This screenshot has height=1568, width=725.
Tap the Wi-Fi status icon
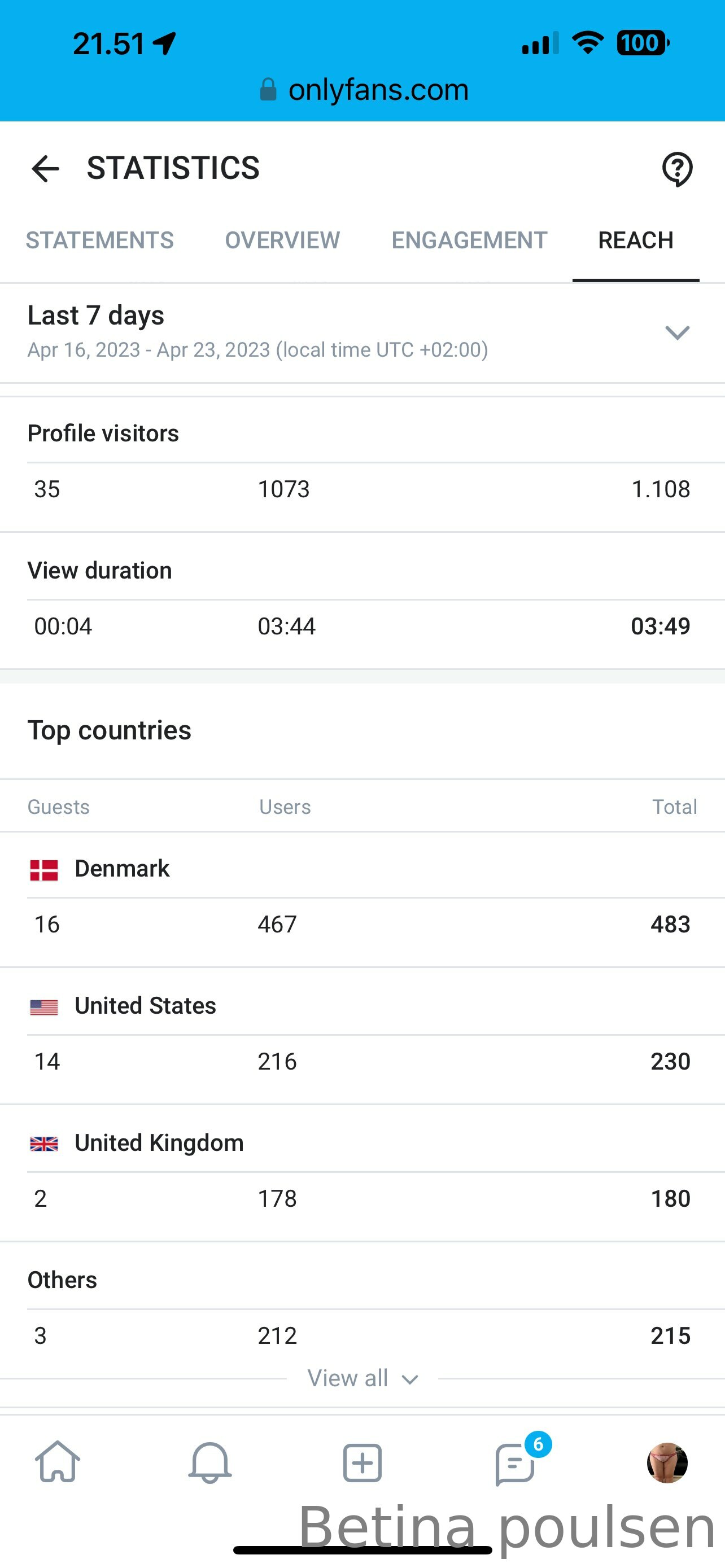point(587,42)
